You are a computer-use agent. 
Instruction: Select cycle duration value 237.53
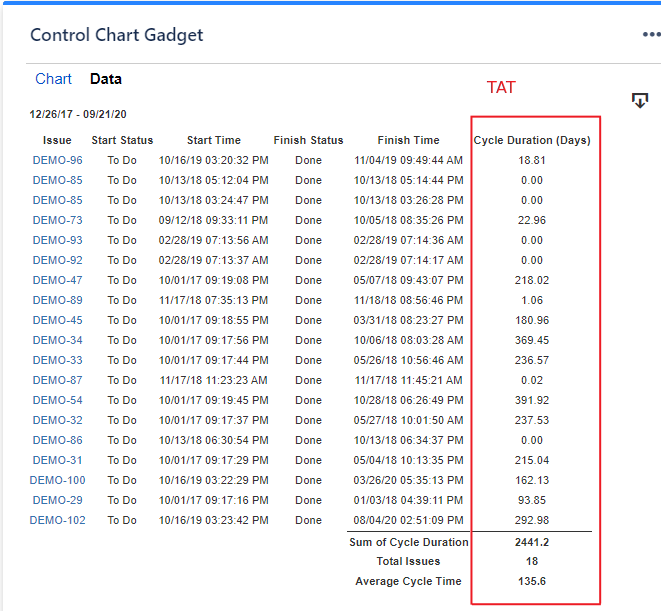tap(532, 420)
